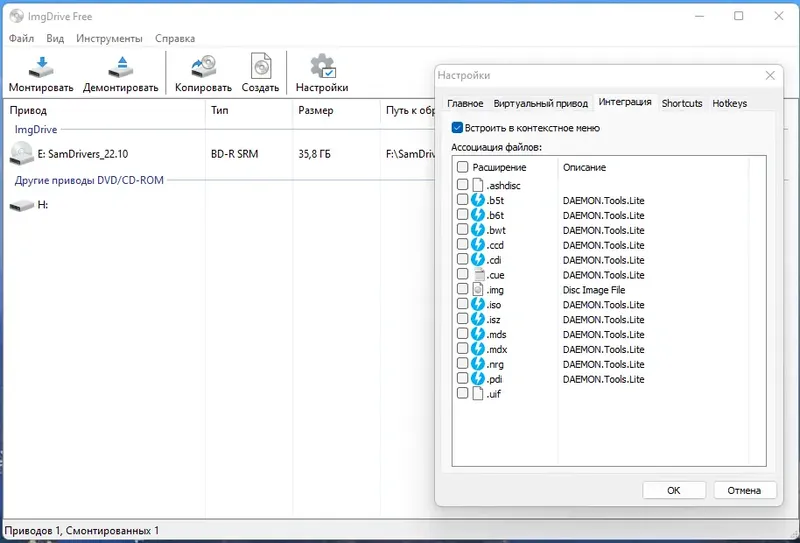Uncheck 'Встроить в контекстное меню' checkbox
Image resolution: width=800 pixels, height=543 pixels.
tap(457, 128)
